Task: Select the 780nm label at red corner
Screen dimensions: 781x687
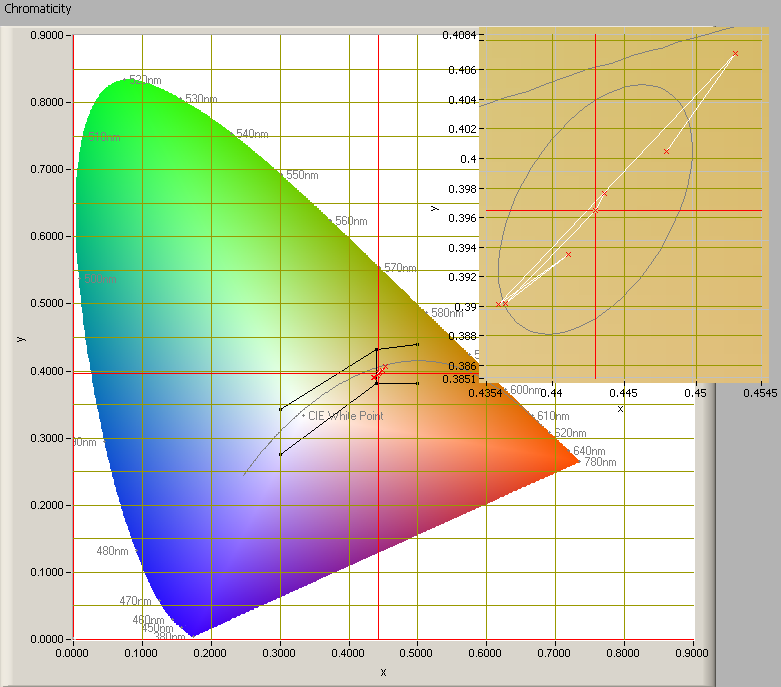Action: [600, 462]
